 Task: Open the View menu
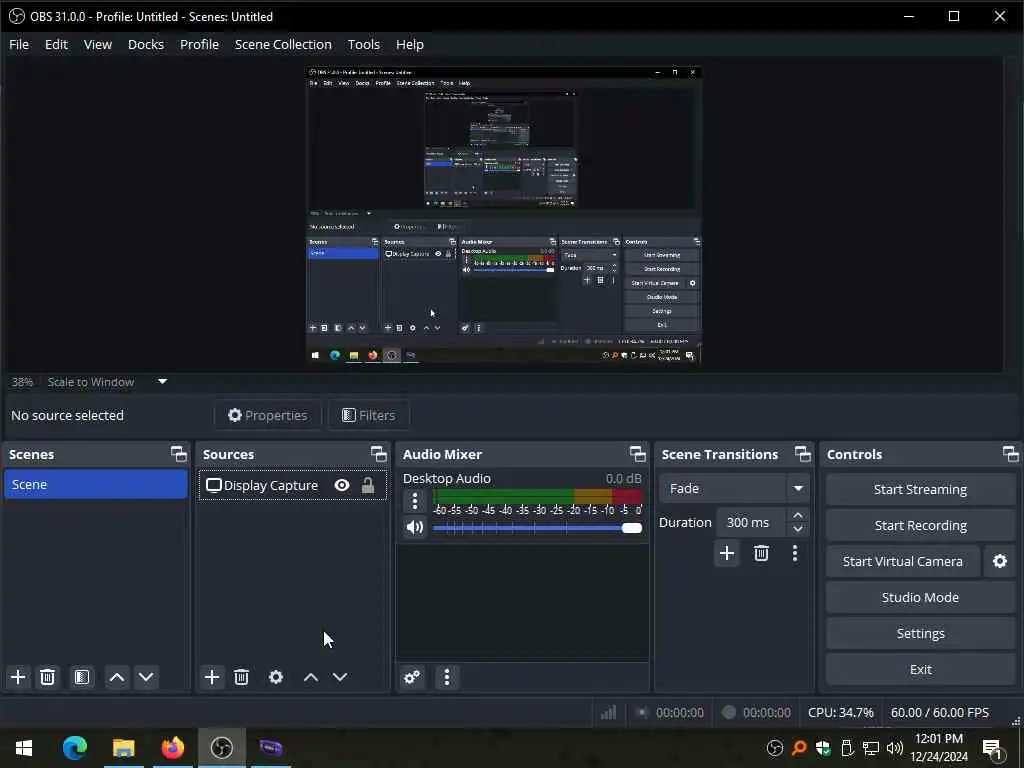97,44
